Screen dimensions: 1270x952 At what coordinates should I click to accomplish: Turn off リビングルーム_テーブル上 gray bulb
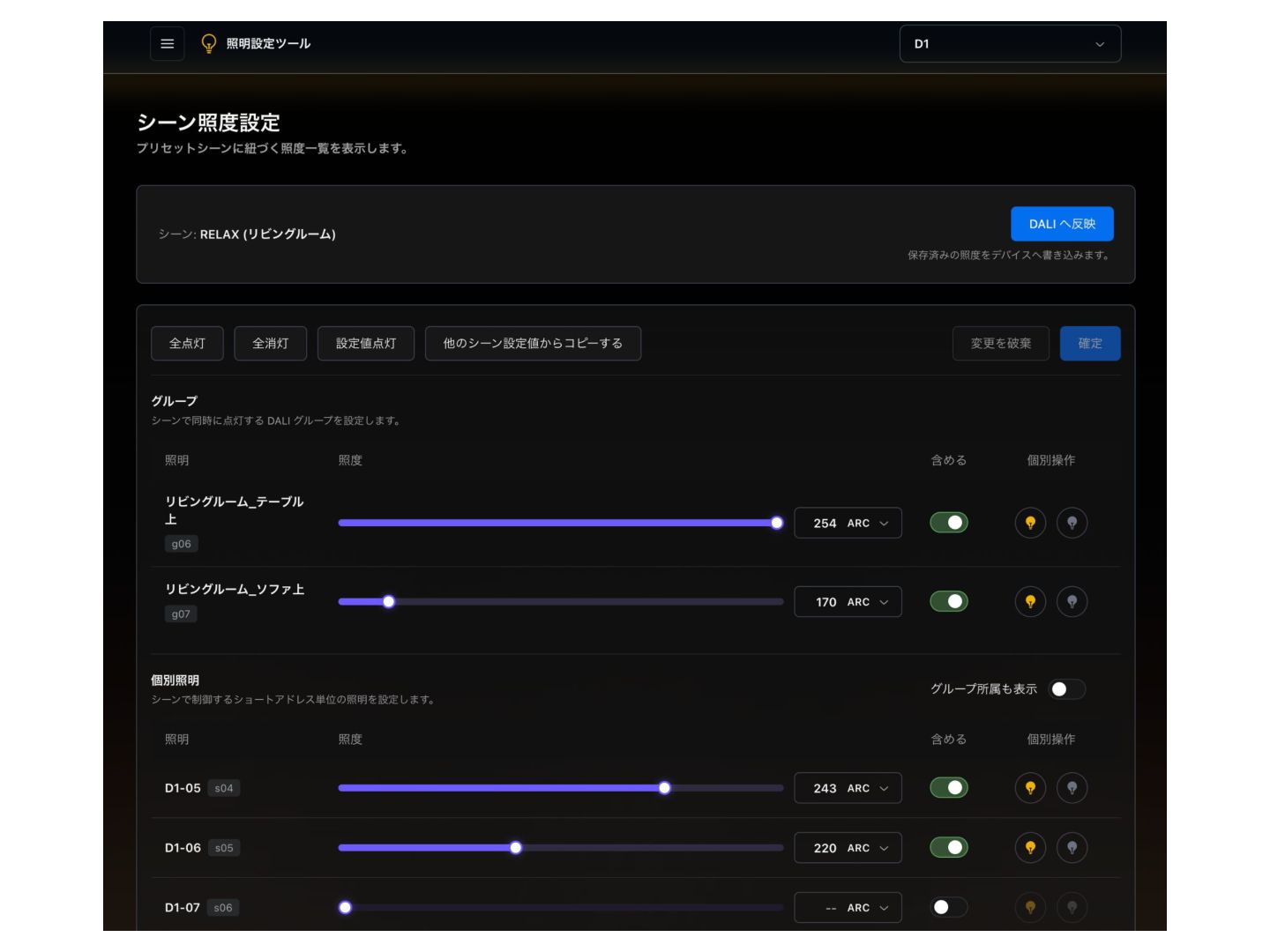[x=1072, y=523]
